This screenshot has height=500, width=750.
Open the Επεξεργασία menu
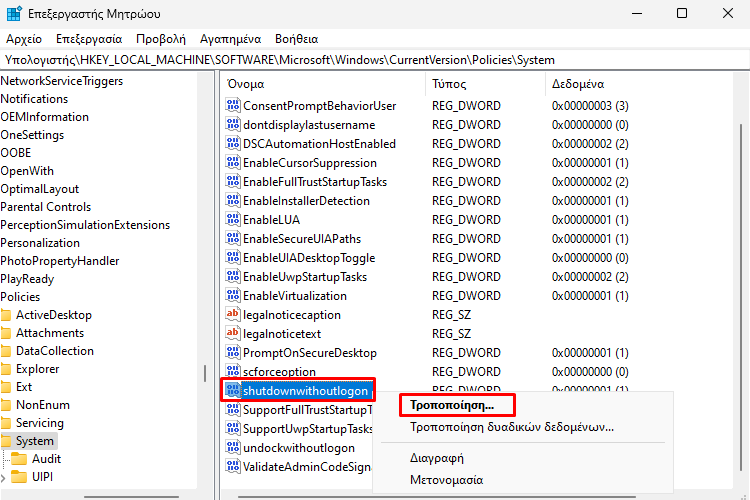pos(89,39)
